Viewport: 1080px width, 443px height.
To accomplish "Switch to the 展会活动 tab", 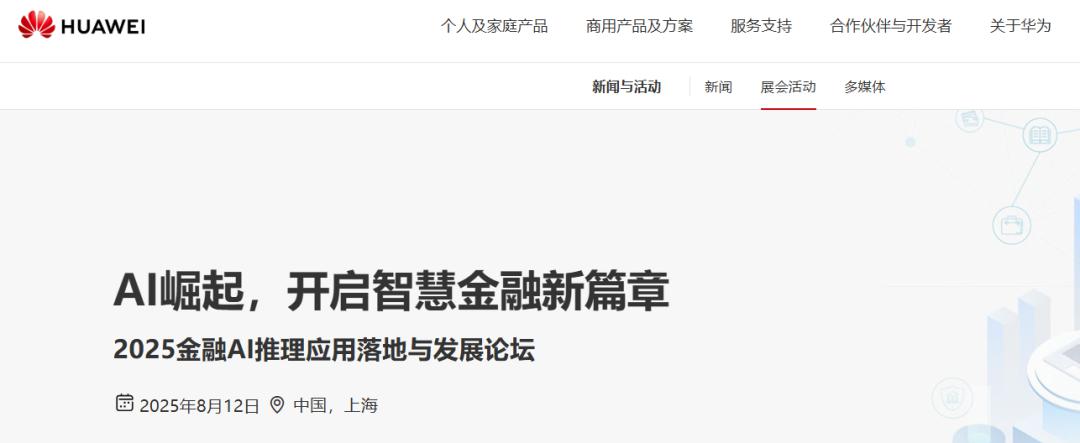I will tap(788, 87).
